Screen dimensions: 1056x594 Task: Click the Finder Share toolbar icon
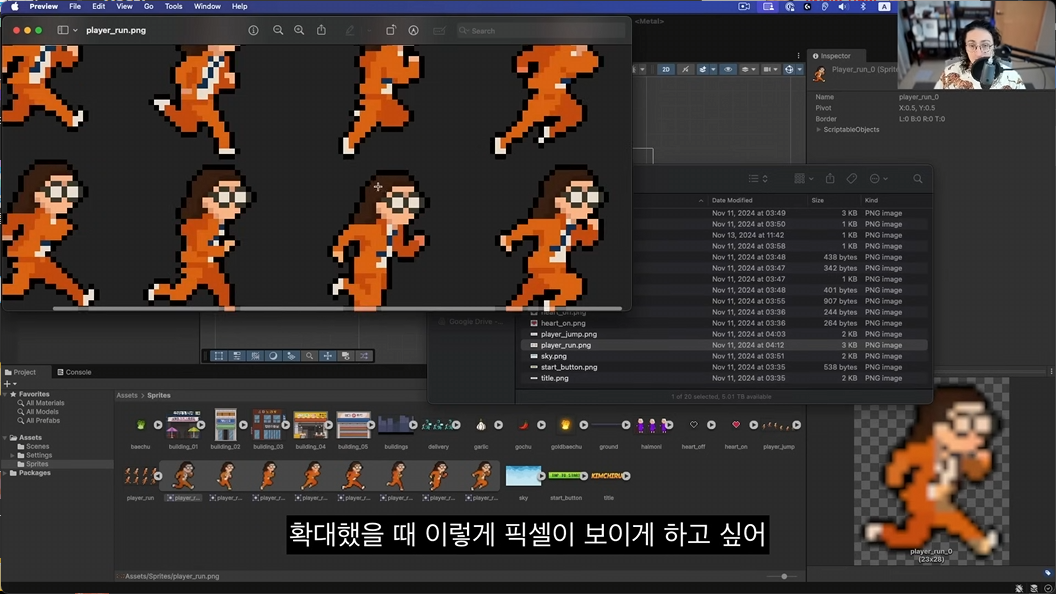click(830, 178)
